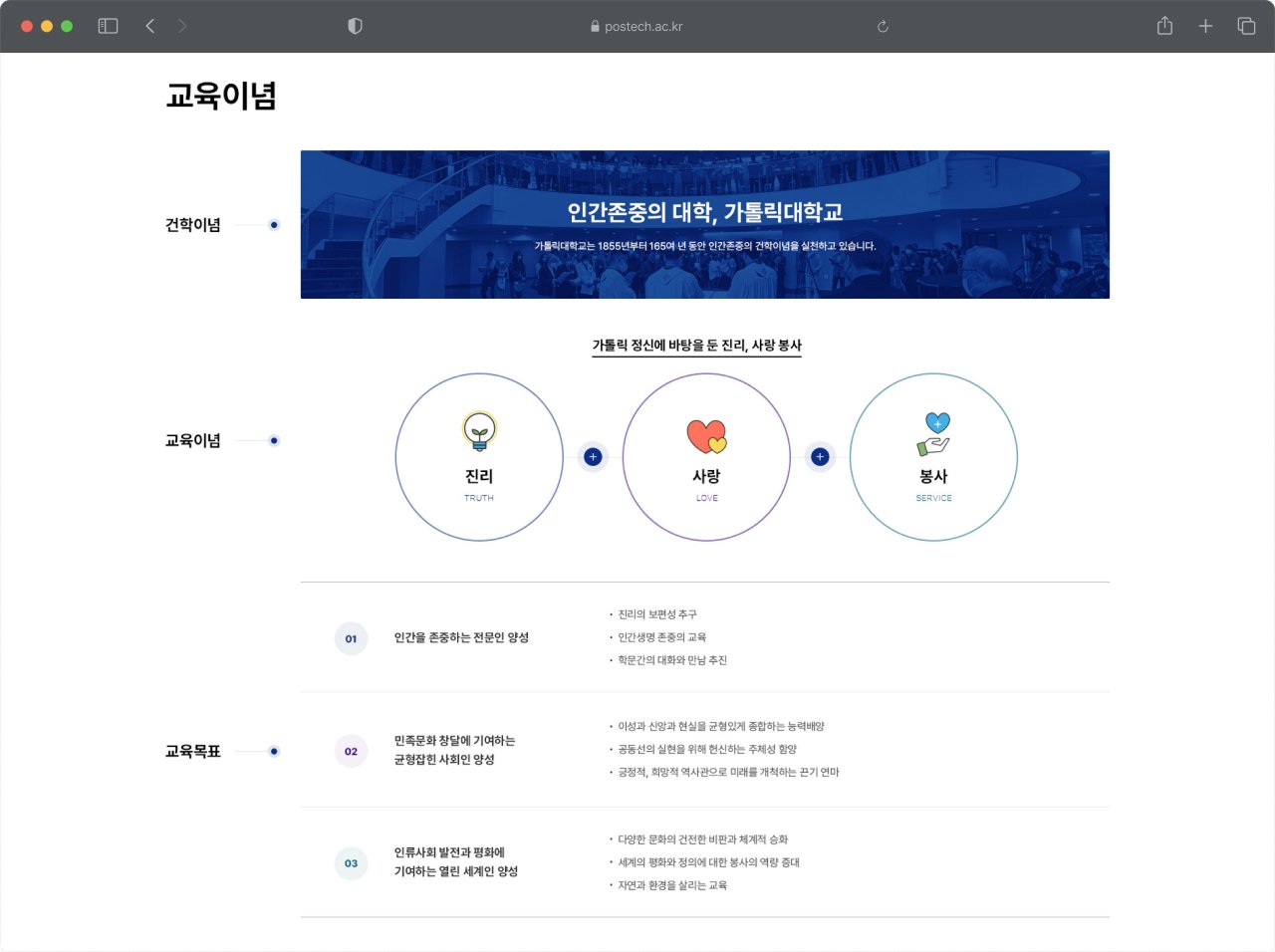1275x952 pixels.
Task: Show the tab overview
Action: (1246, 26)
